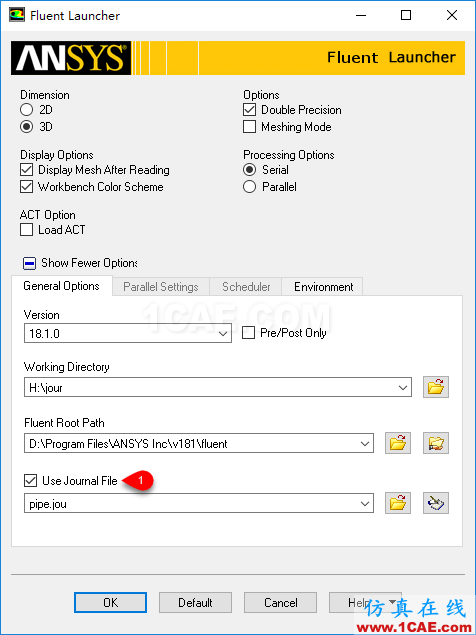Select the 2D dimension radio button
This screenshot has height=635, width=476.
pos(27,110)
